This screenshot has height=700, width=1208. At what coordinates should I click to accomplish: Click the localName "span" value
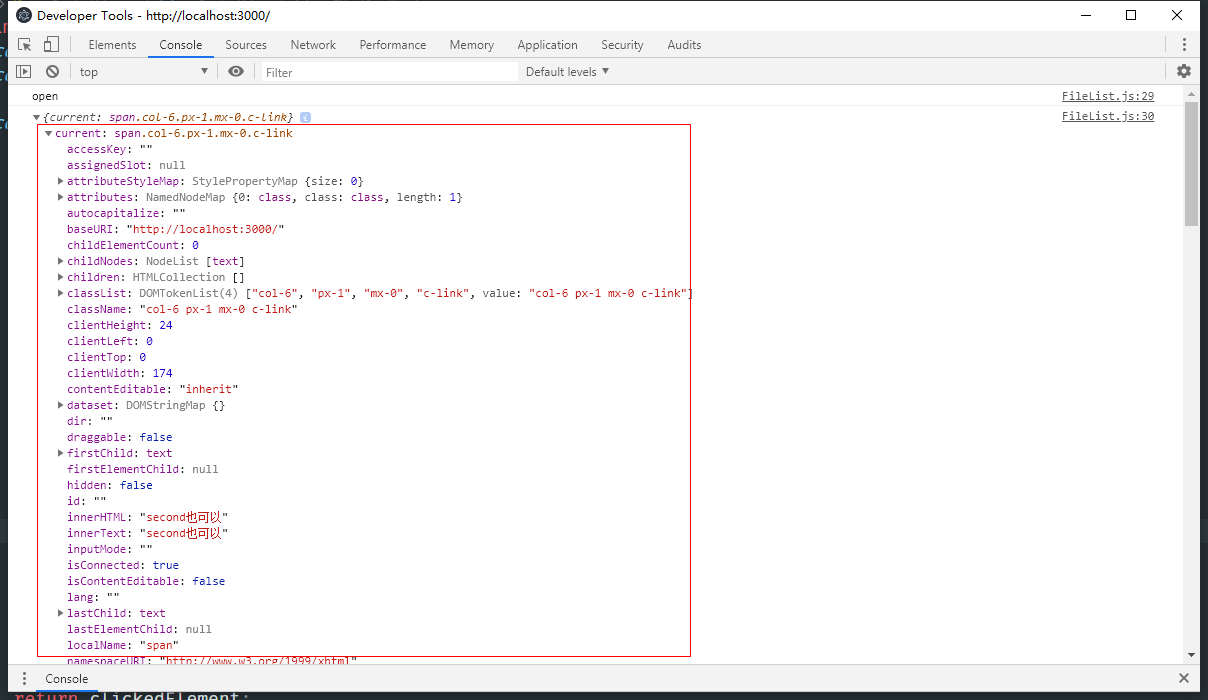159,645
